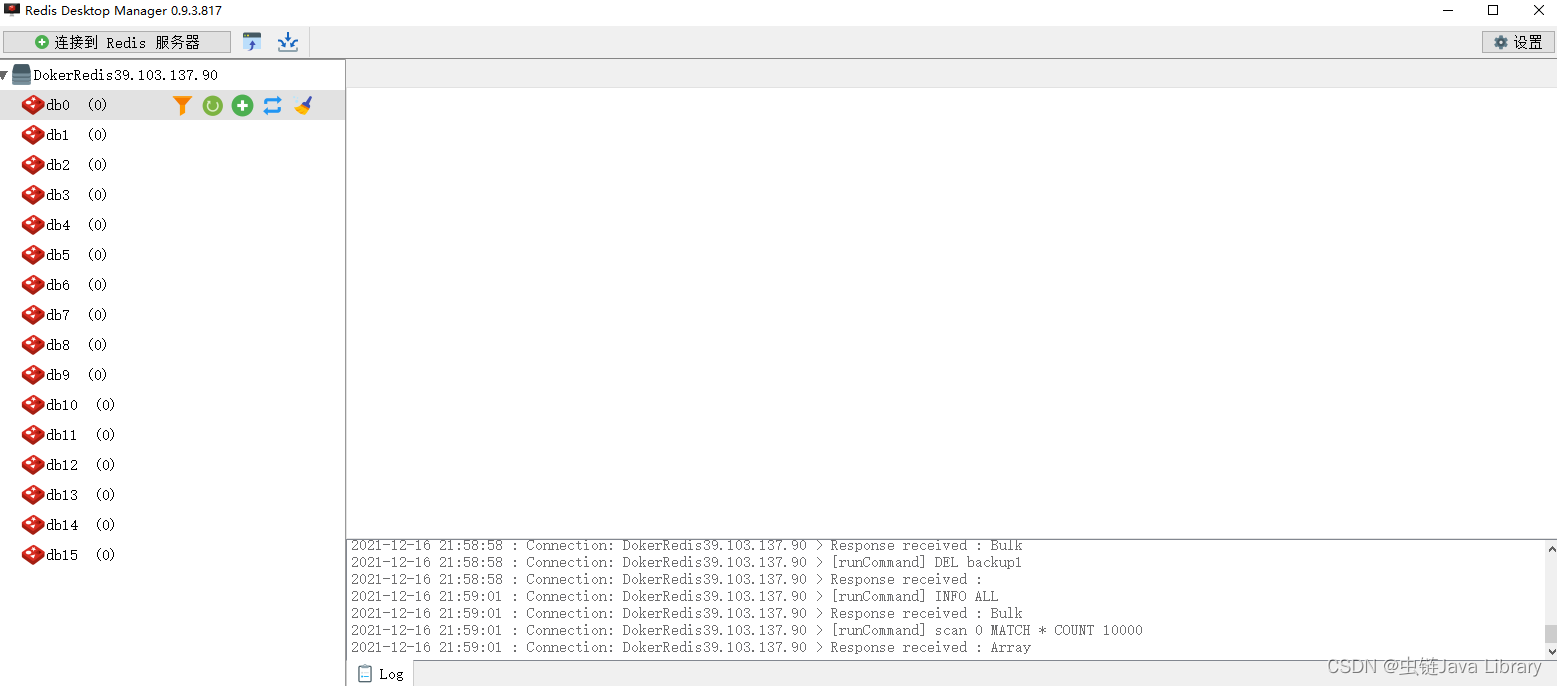
Task: Minimize the Redis Desktop Manager window
Action: point(1448,10)
